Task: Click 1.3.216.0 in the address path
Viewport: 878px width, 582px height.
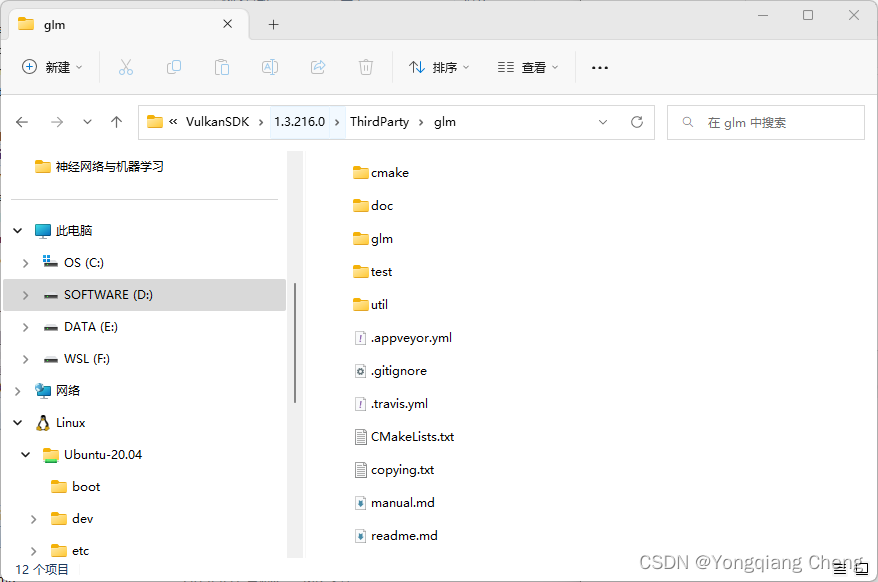Action: point(300,122)
